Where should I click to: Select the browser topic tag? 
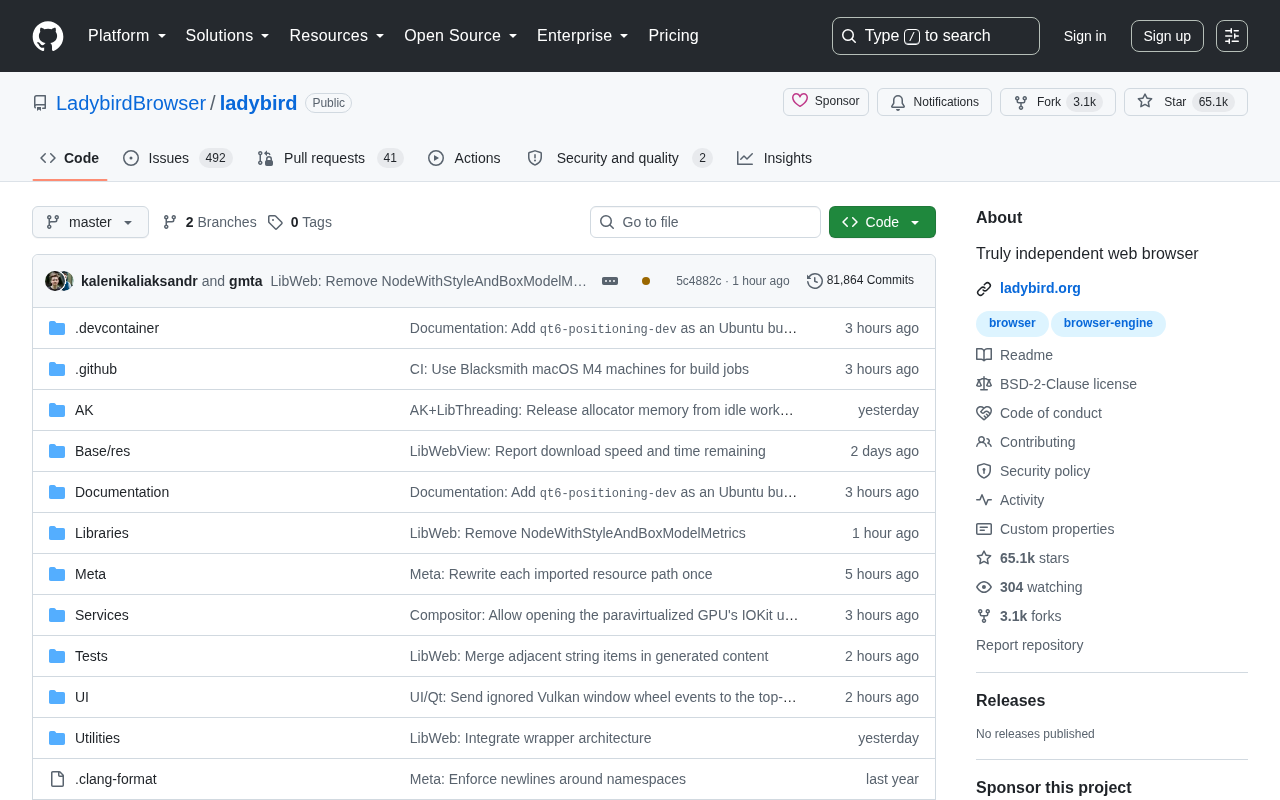[x=1012, y=323]
